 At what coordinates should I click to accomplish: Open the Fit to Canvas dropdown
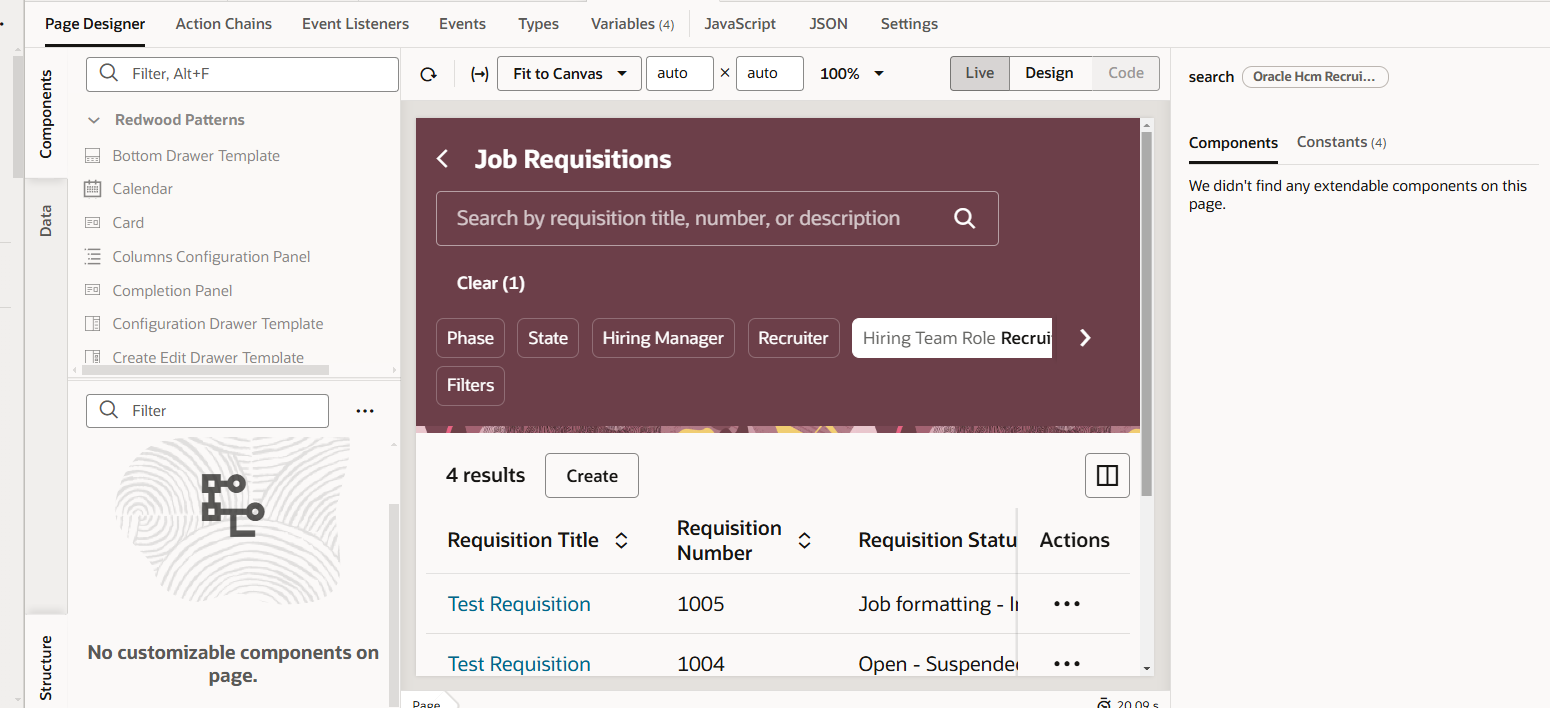[568, 73]
